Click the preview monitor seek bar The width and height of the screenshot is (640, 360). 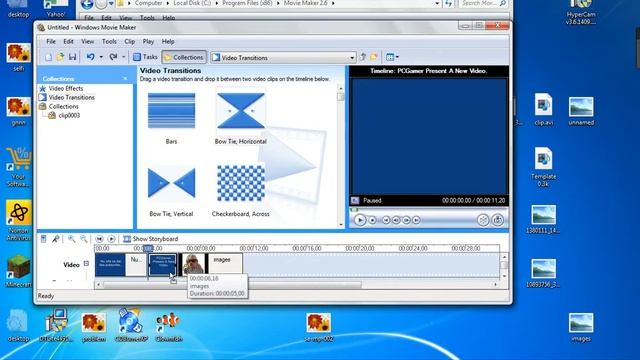click(x=429, y=209)
